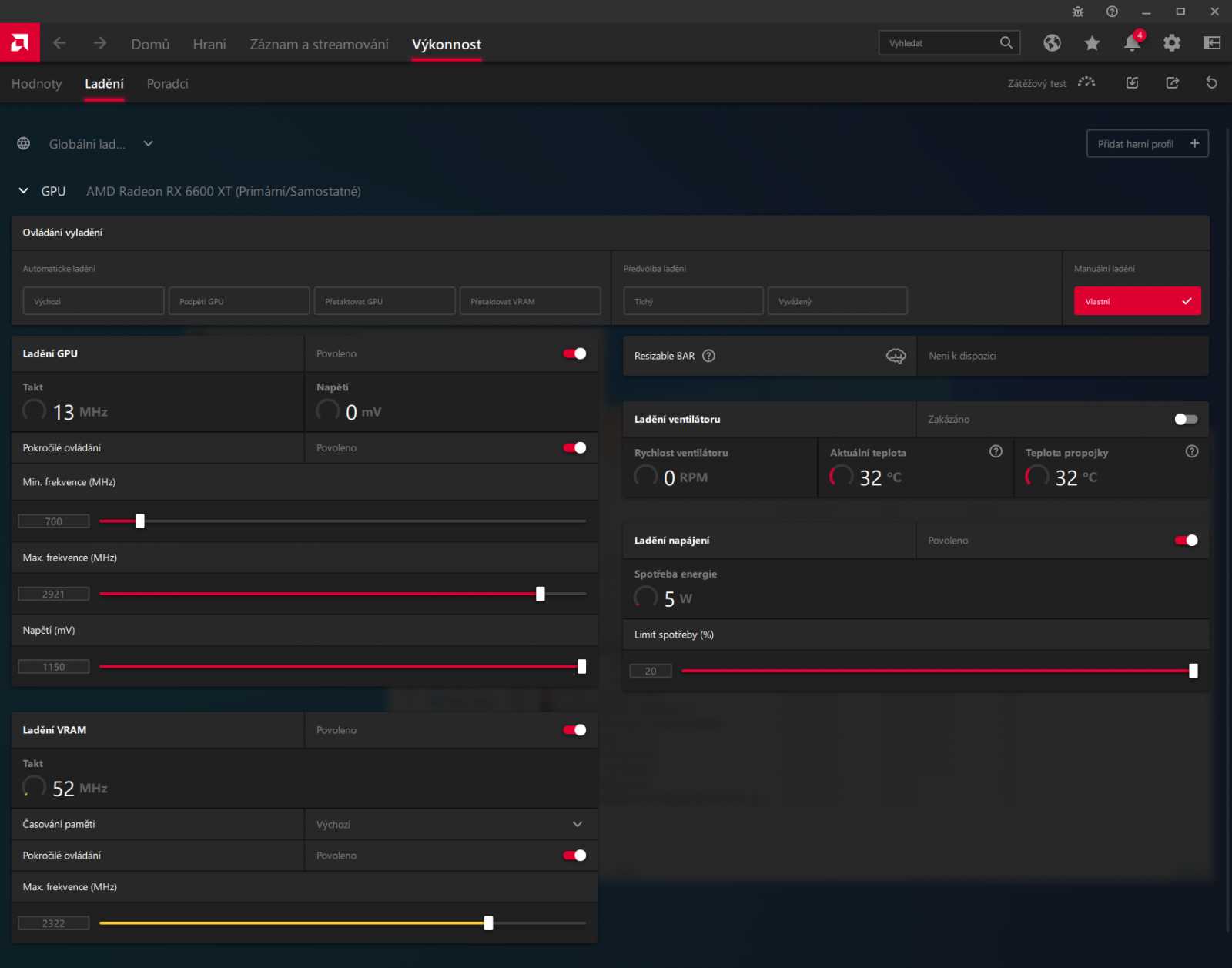Open the bug report icon
Image resolution: width=1232 pixels, height=968 pixels.
click(x=1078, y=12)
